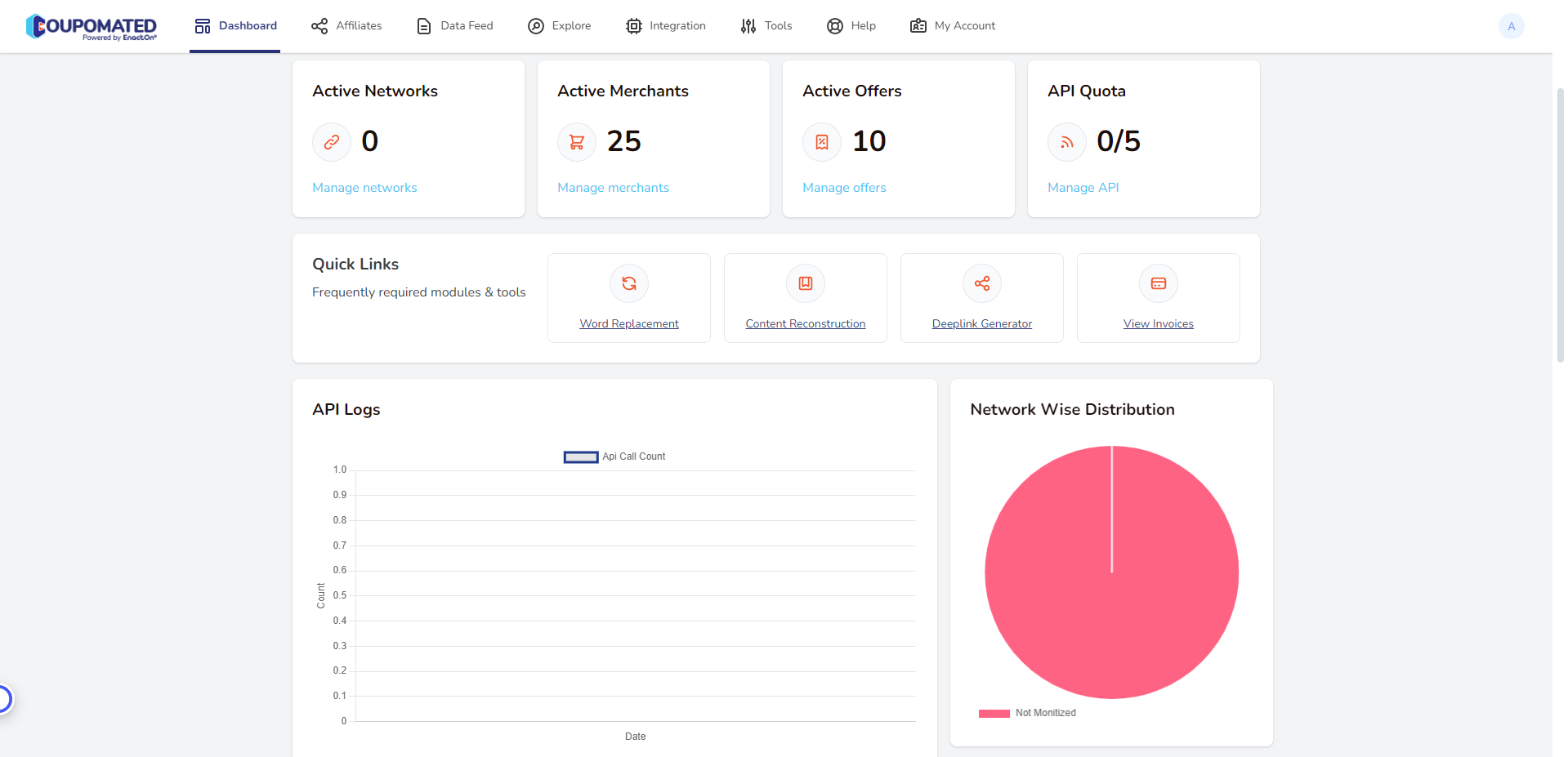This screenshot has width=1568, height=757.
Task: Click the Coupomated logo
Action: 91,26
